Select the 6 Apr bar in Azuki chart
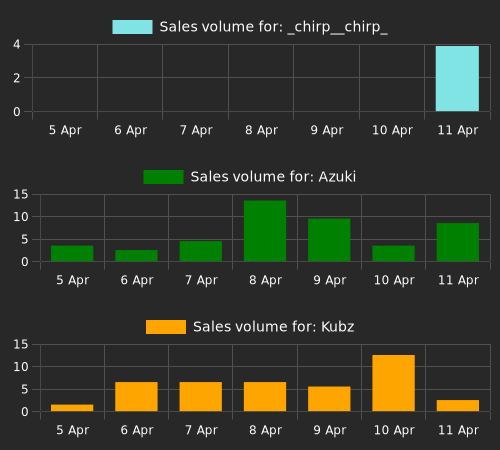The image size is (500, 450). click(x=136, y=256)
